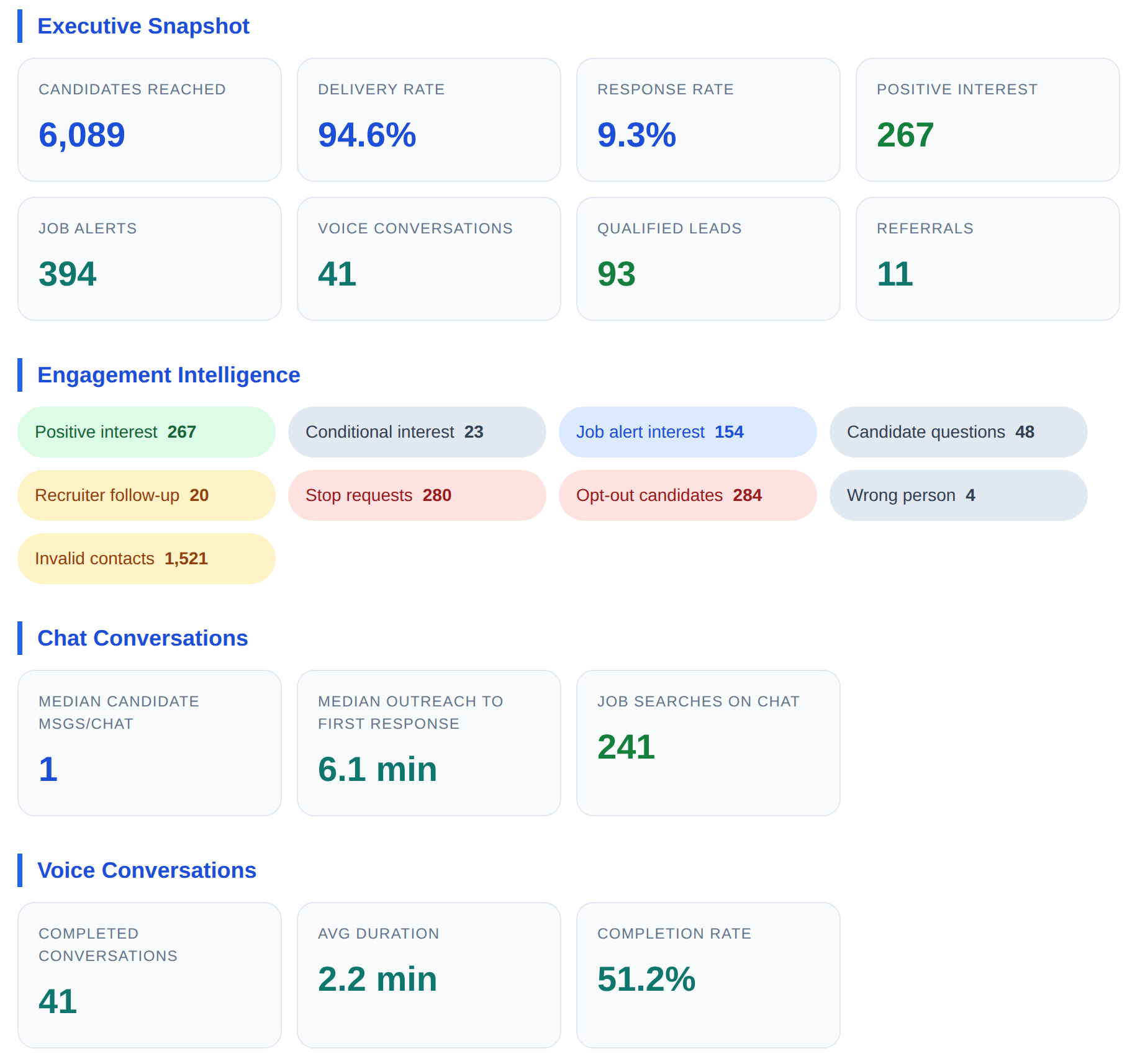The image size is (1140, 1064).
Task: Open the Invalid contacts 1,521 pill
Action: click(x=147, y=559)
